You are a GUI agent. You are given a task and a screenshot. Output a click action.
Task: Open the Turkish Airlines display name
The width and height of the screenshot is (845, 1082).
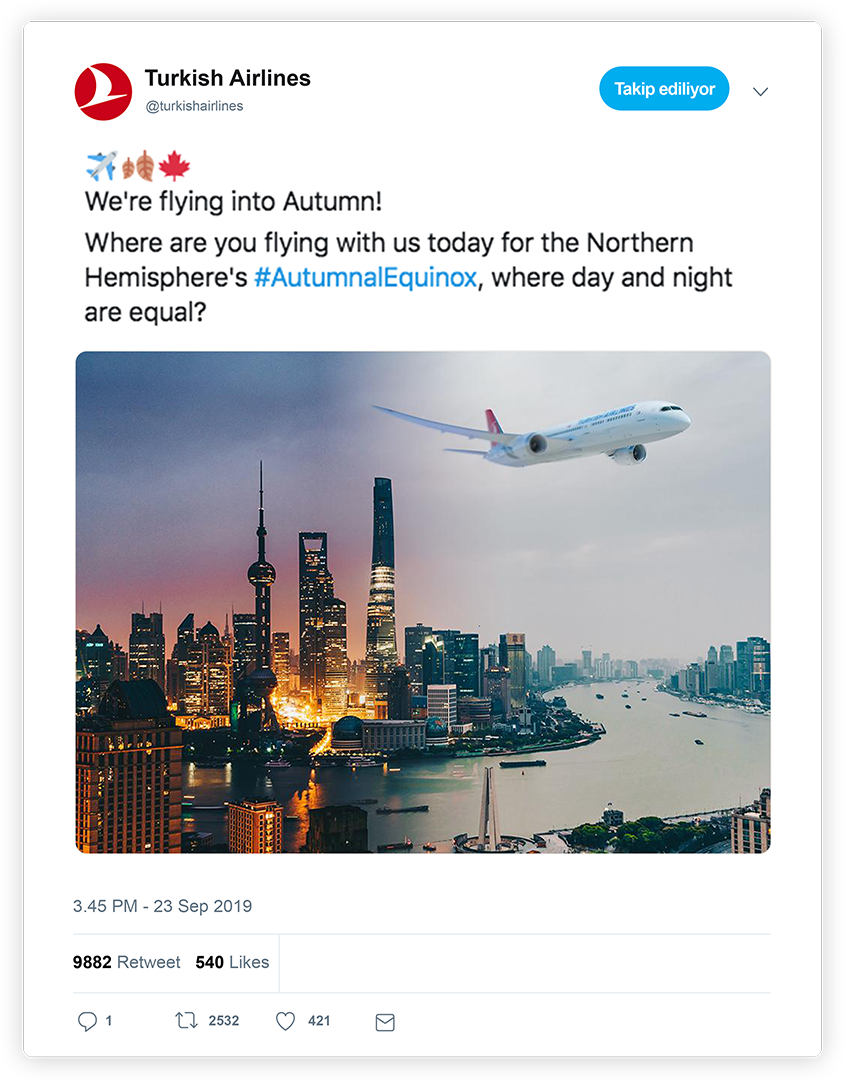pyautogui.click(x=227, y=78)
